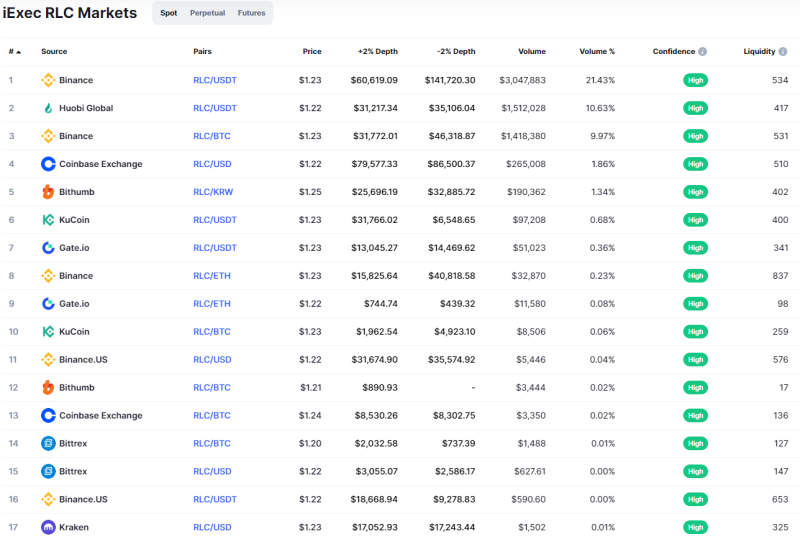Viewport: 800px width, 539px height.
Task: Open RLC/USDT pair on Binance row 1
Action: [215, 80]
